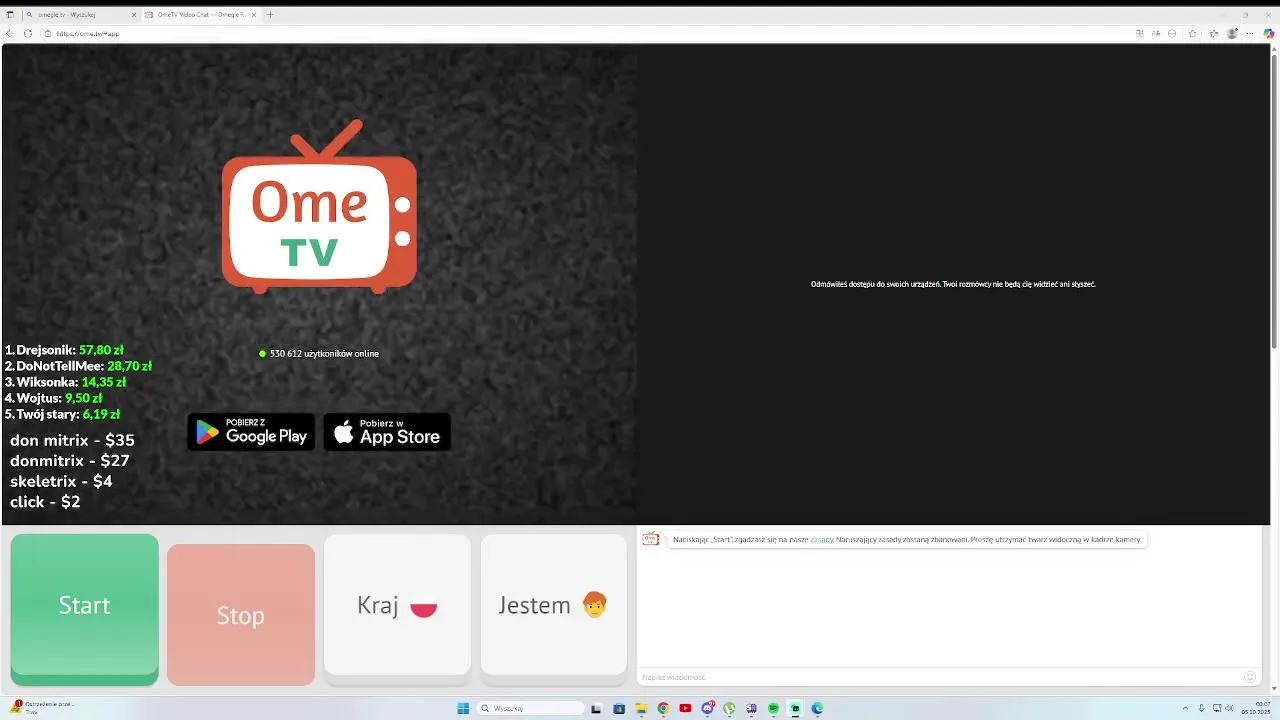Click the split screen icon
The width and height of the screenshot is (1280, 720).
(1140, 33)
